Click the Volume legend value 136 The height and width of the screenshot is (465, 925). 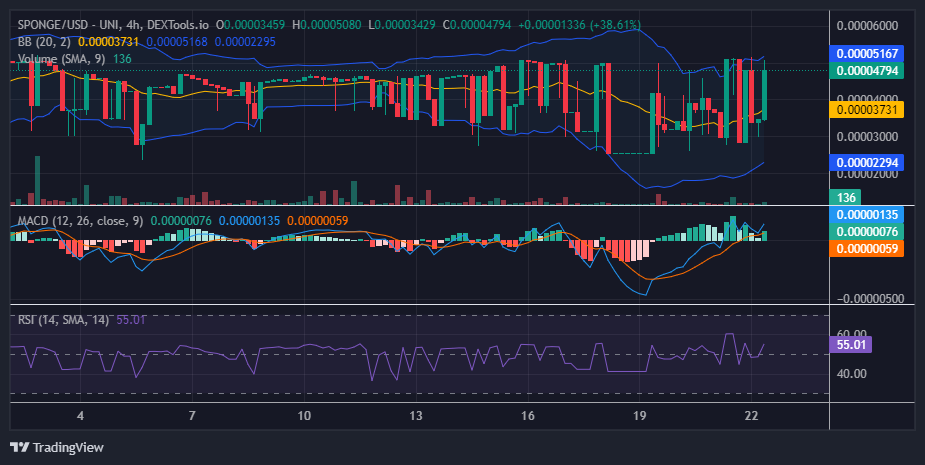coord(122,59)
